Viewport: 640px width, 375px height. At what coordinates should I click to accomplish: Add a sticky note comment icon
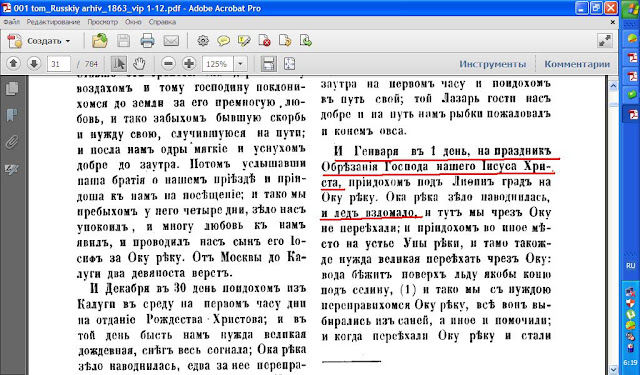click(223, 41)
